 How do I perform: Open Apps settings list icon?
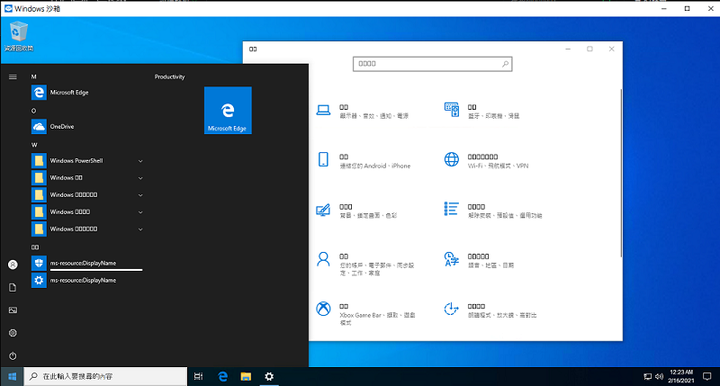451,209
